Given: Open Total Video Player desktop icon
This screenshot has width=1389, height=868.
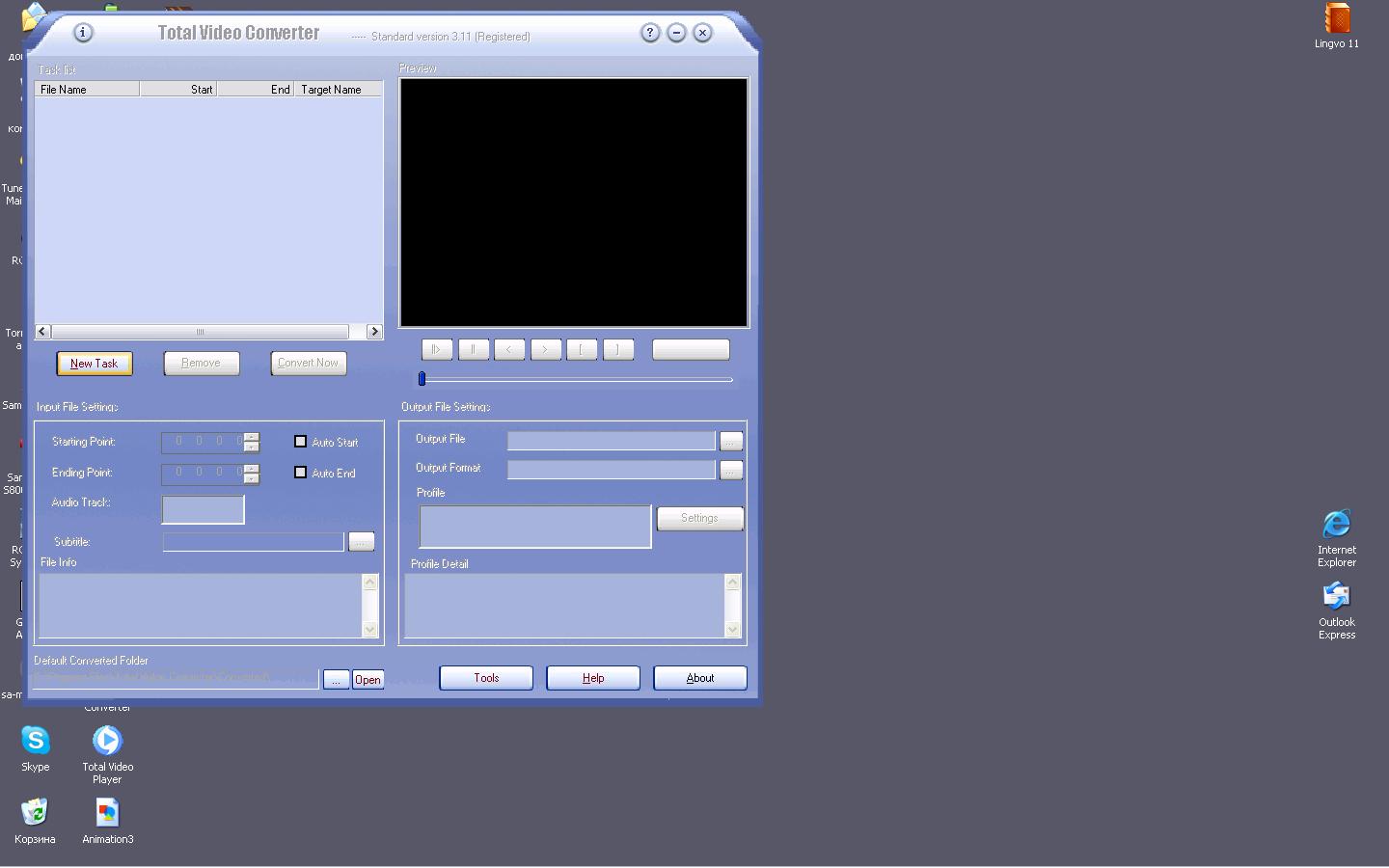Looking at the screenshot, I should pyautogui.click(x=107, y=754).
